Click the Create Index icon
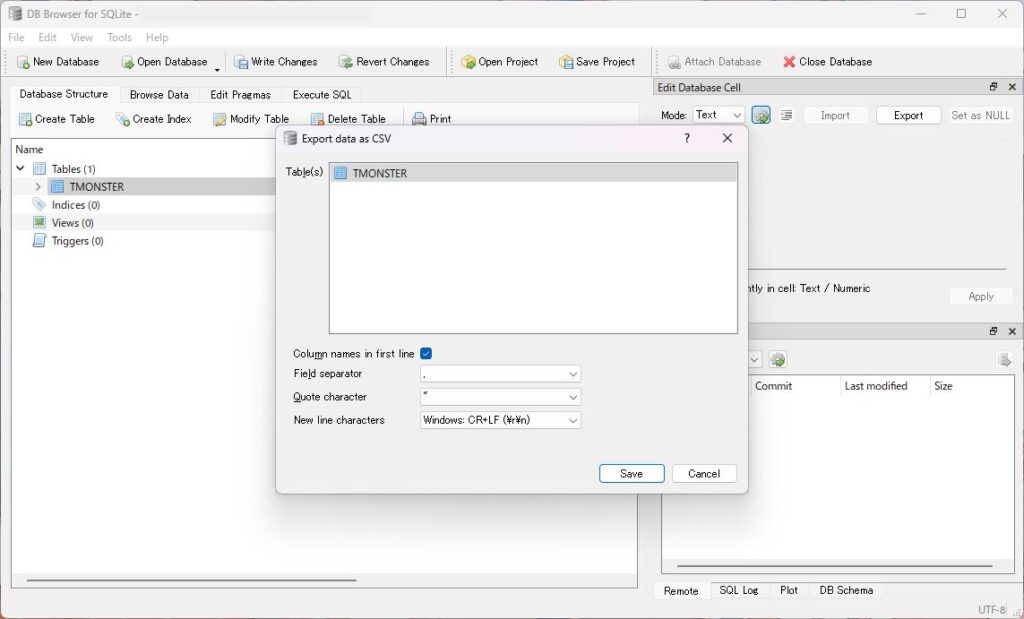 122,119
